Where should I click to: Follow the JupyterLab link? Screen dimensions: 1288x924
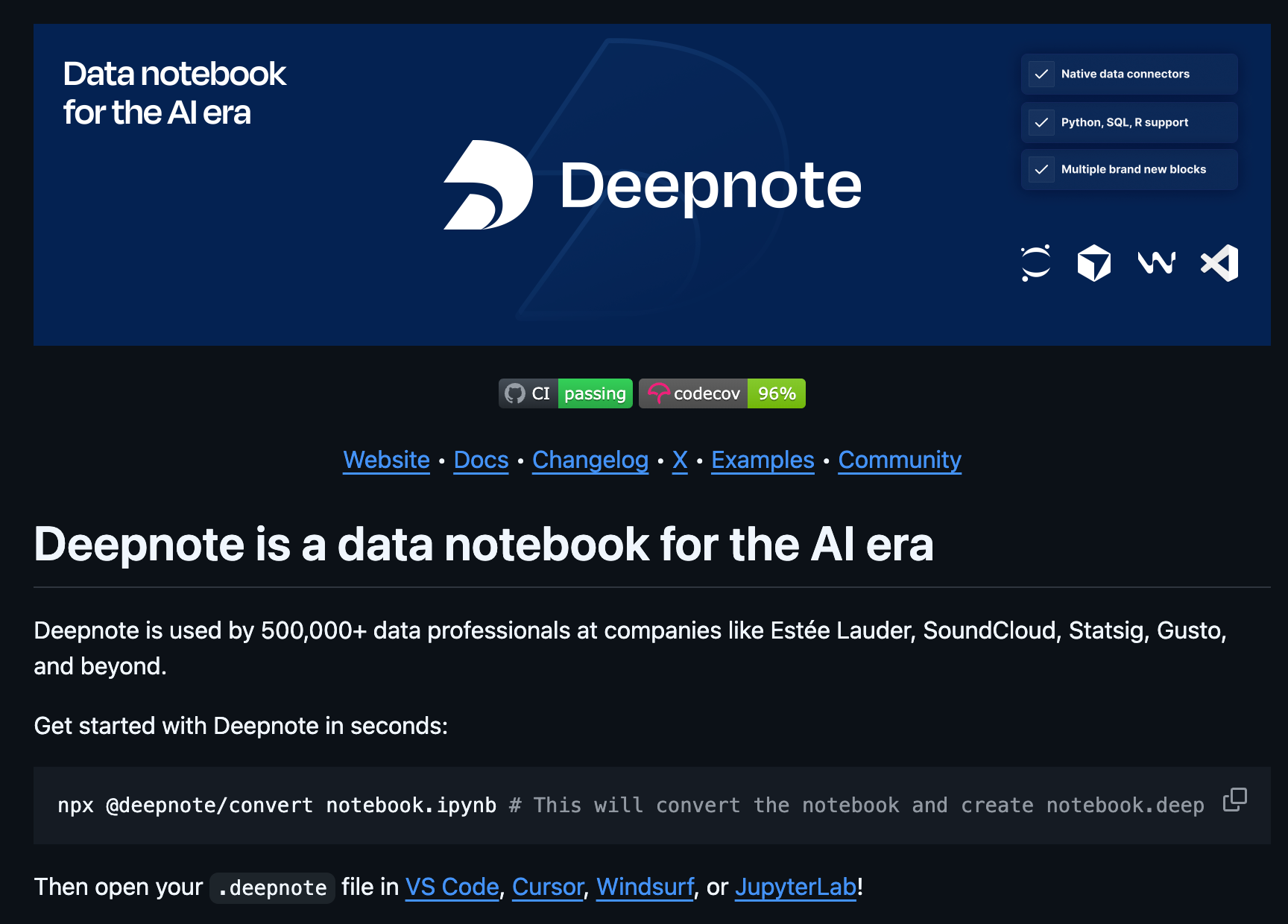[x=795, y=887]
